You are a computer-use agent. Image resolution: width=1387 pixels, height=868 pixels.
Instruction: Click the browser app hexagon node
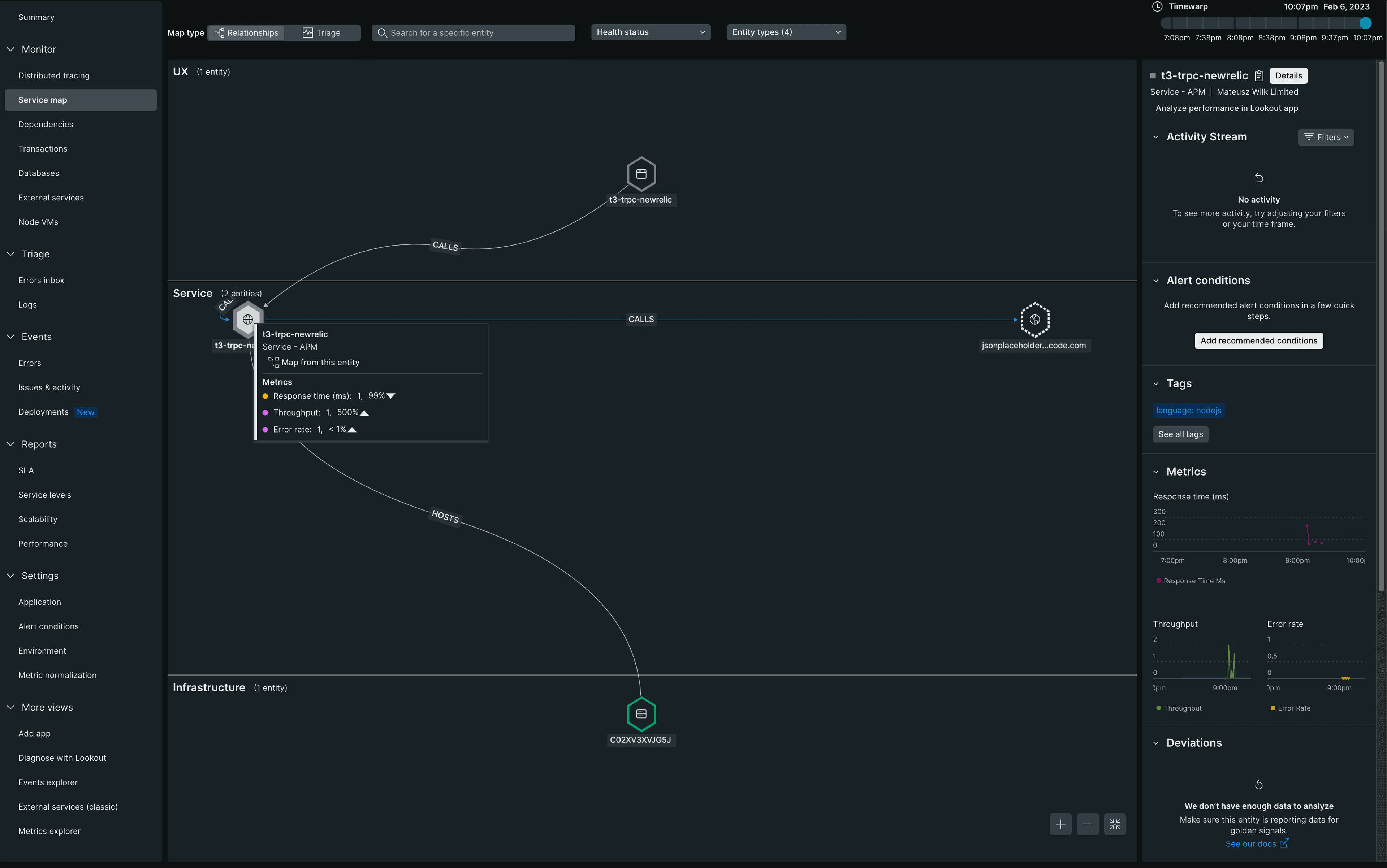pos(641,174)
